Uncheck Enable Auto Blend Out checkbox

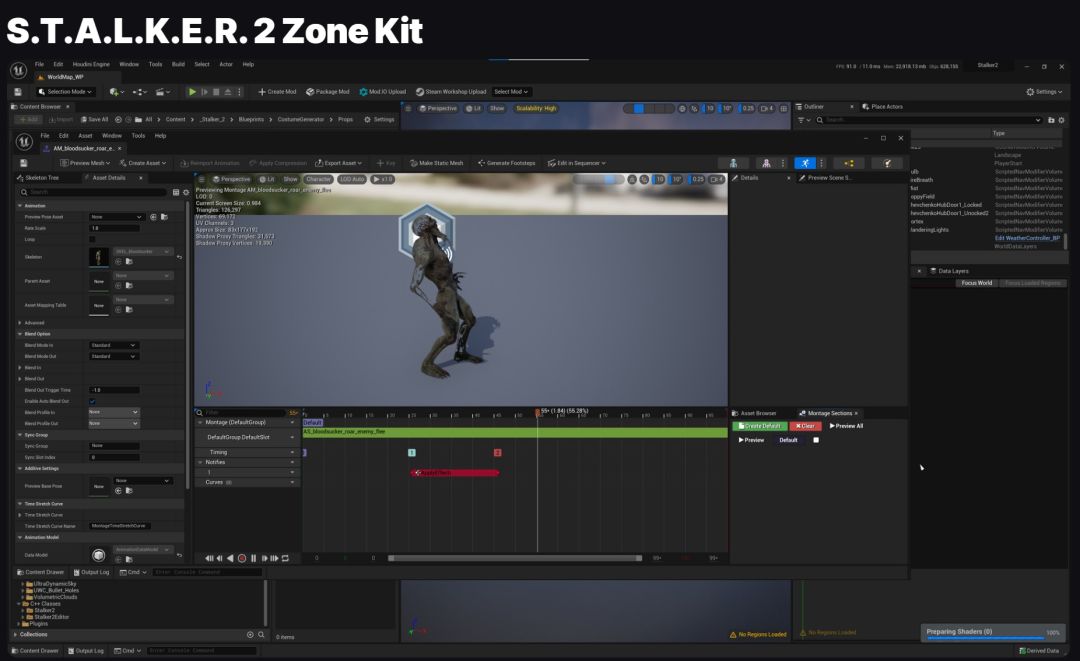click(93, 401)
